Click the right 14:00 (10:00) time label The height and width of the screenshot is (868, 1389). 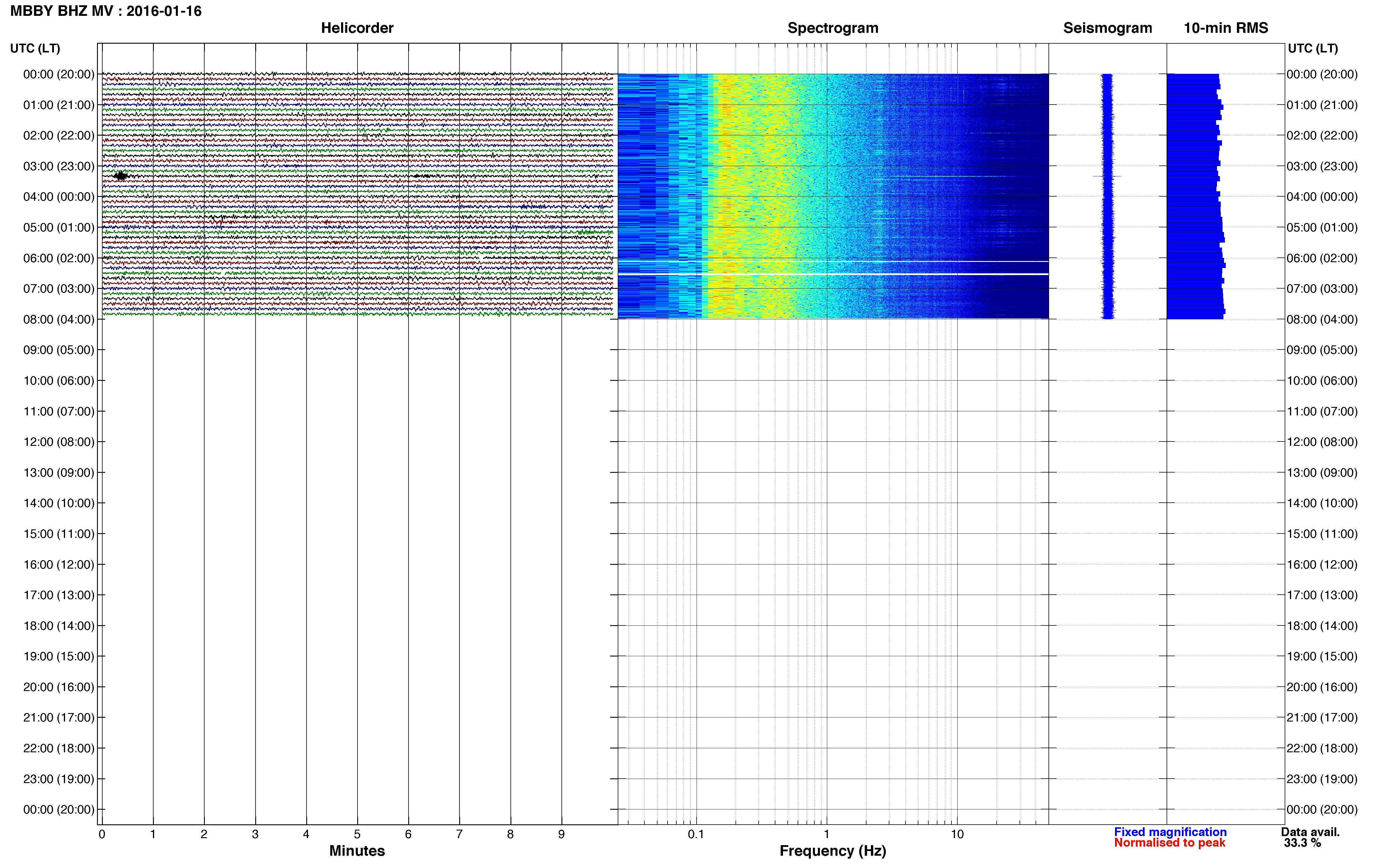(x=1322, y=503)
